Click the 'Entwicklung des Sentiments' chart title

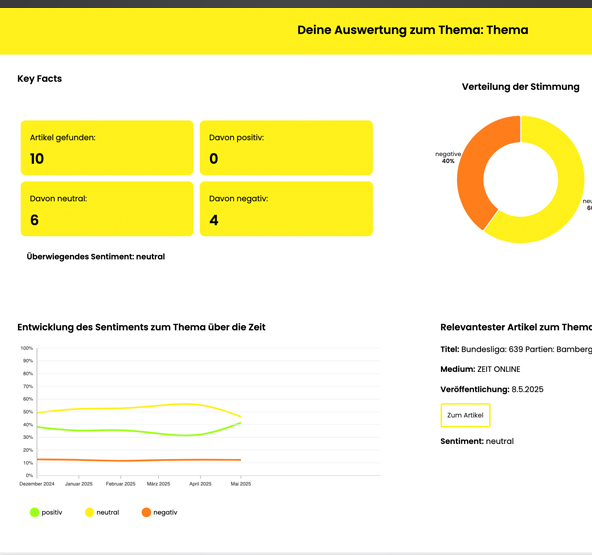[x=141, y=327]
